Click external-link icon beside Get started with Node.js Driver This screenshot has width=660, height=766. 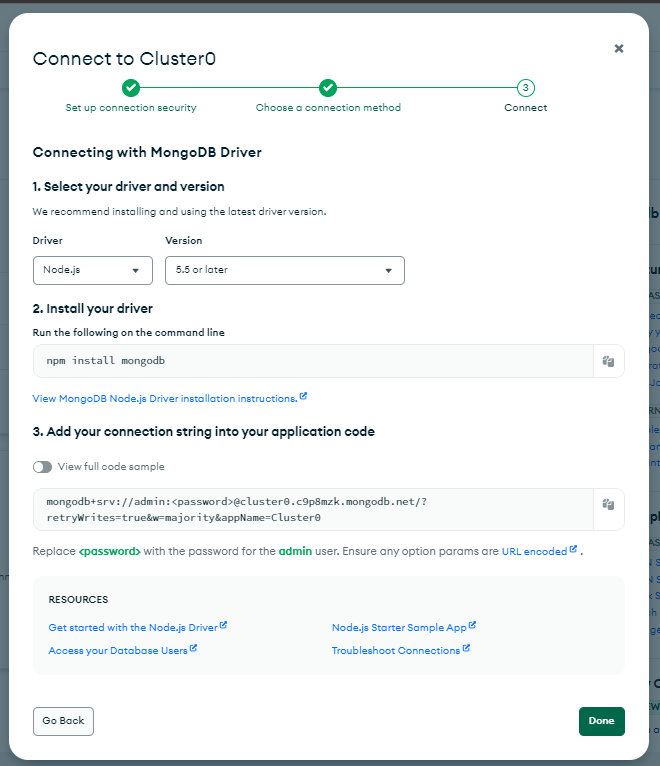pyautogui.click(x=223, y=625)
